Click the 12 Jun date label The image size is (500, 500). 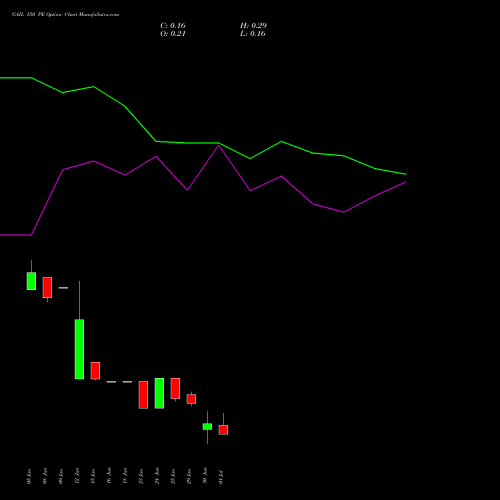(x=77, y=476)
